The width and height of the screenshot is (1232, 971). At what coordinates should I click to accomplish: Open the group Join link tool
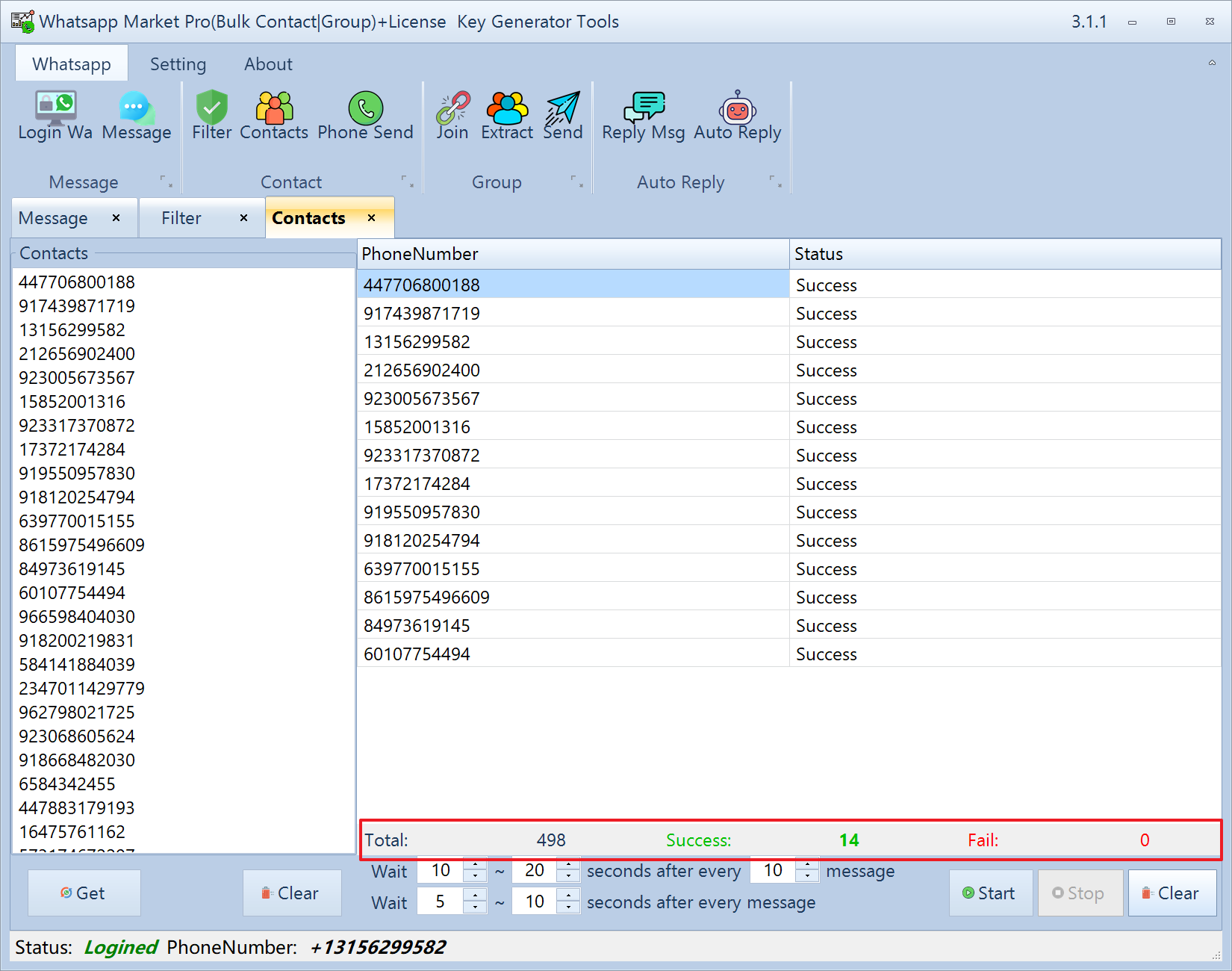452,116
